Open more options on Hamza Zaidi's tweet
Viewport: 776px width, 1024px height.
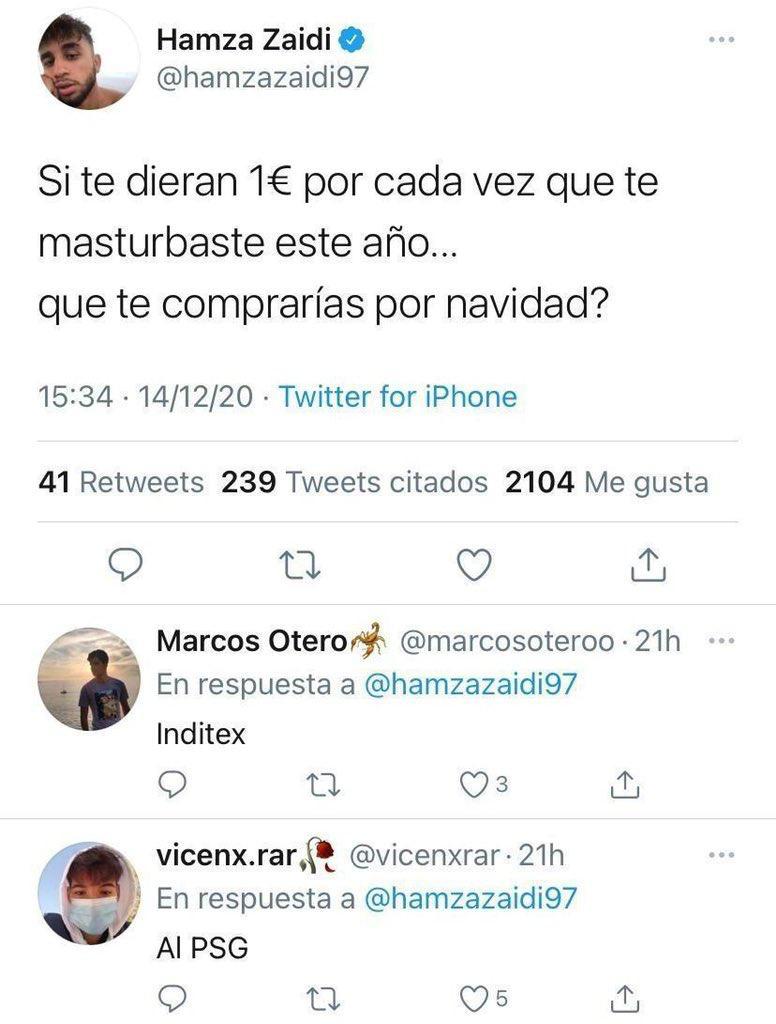(x=722, y=40)
